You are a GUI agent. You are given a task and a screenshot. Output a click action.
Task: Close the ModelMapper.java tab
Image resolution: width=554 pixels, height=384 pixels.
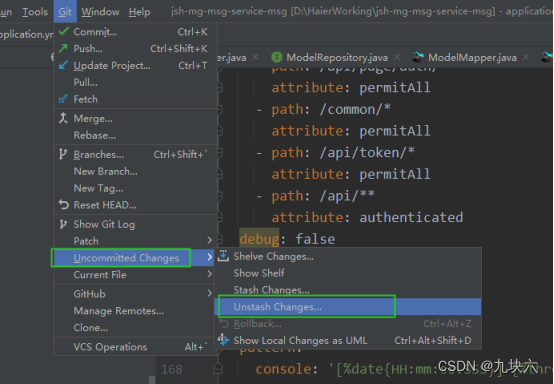point(526,57)
